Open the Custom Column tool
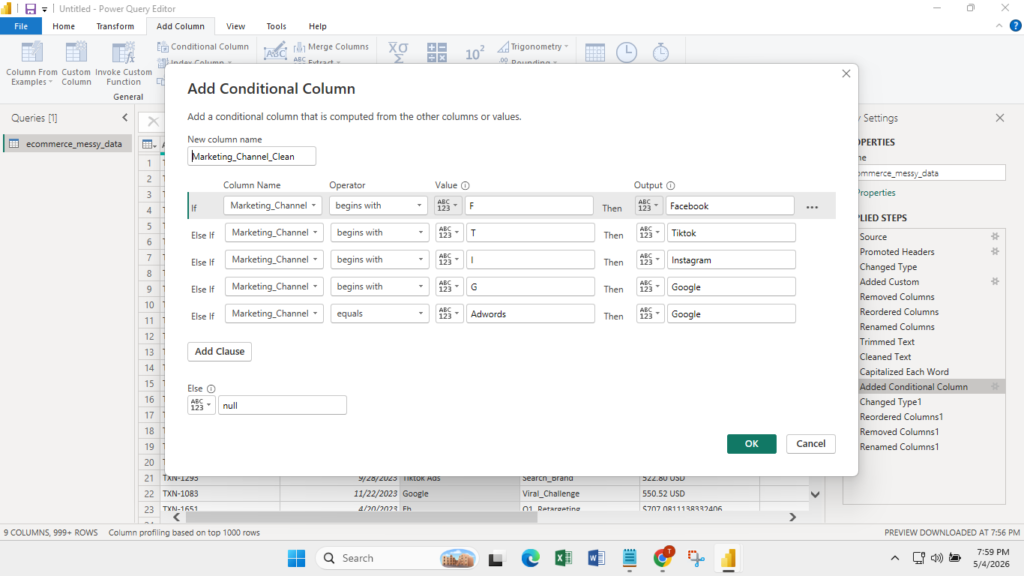The height and width of the screenshot is (576, 1024). pyautogui.click(x=76, y=63)
